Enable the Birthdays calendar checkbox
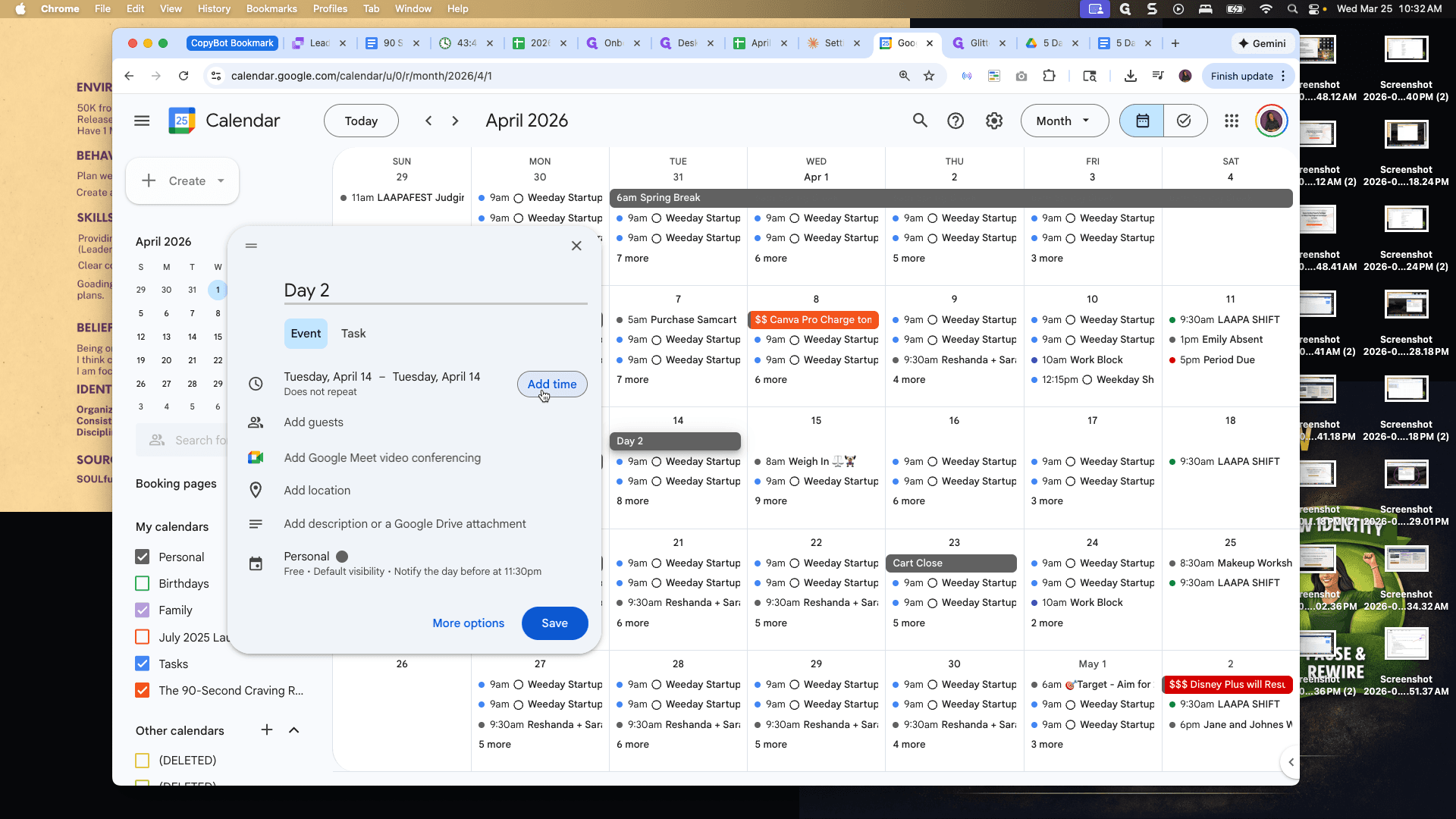 (x=142, y=583)
